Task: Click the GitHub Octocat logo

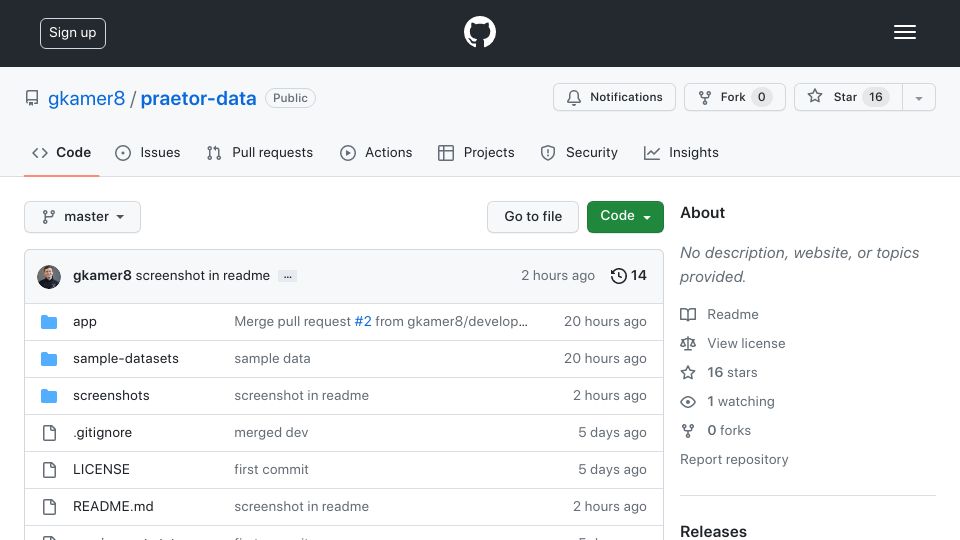Action: pyautogui.click(x=479, y=32)
